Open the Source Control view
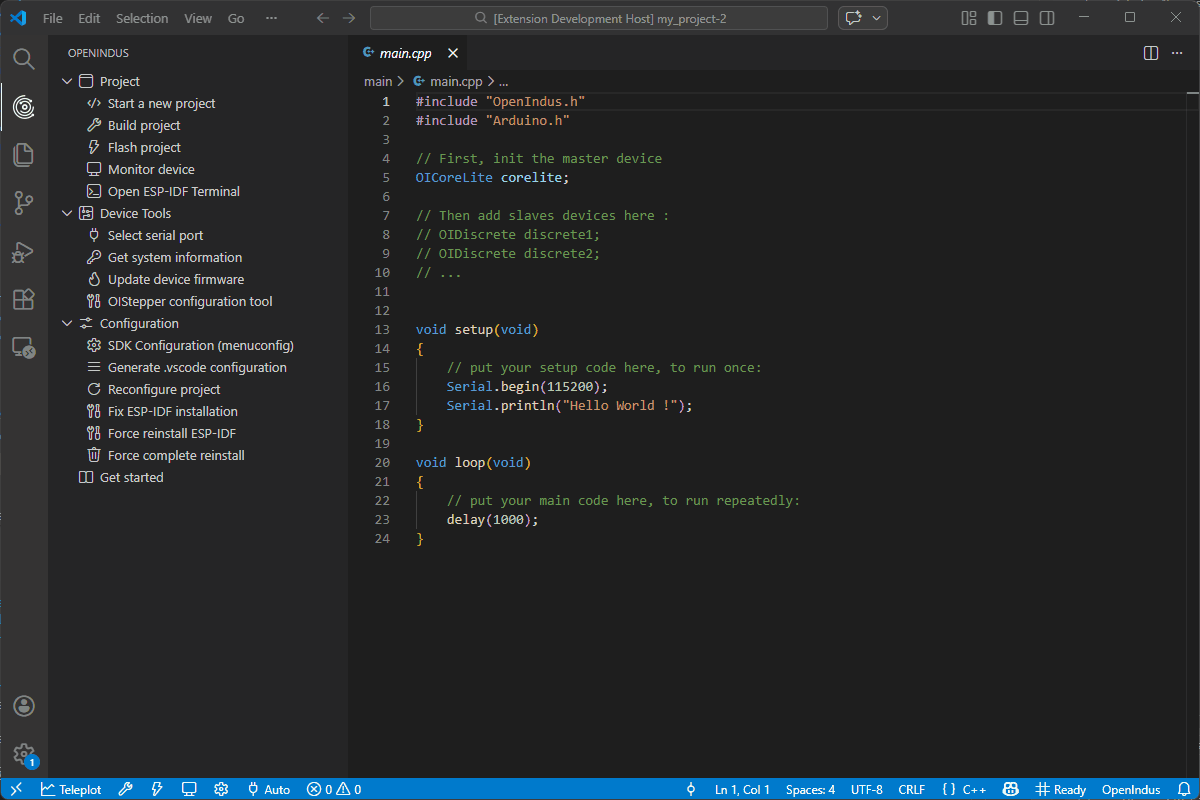1200x800 pixels. [24, 203]
